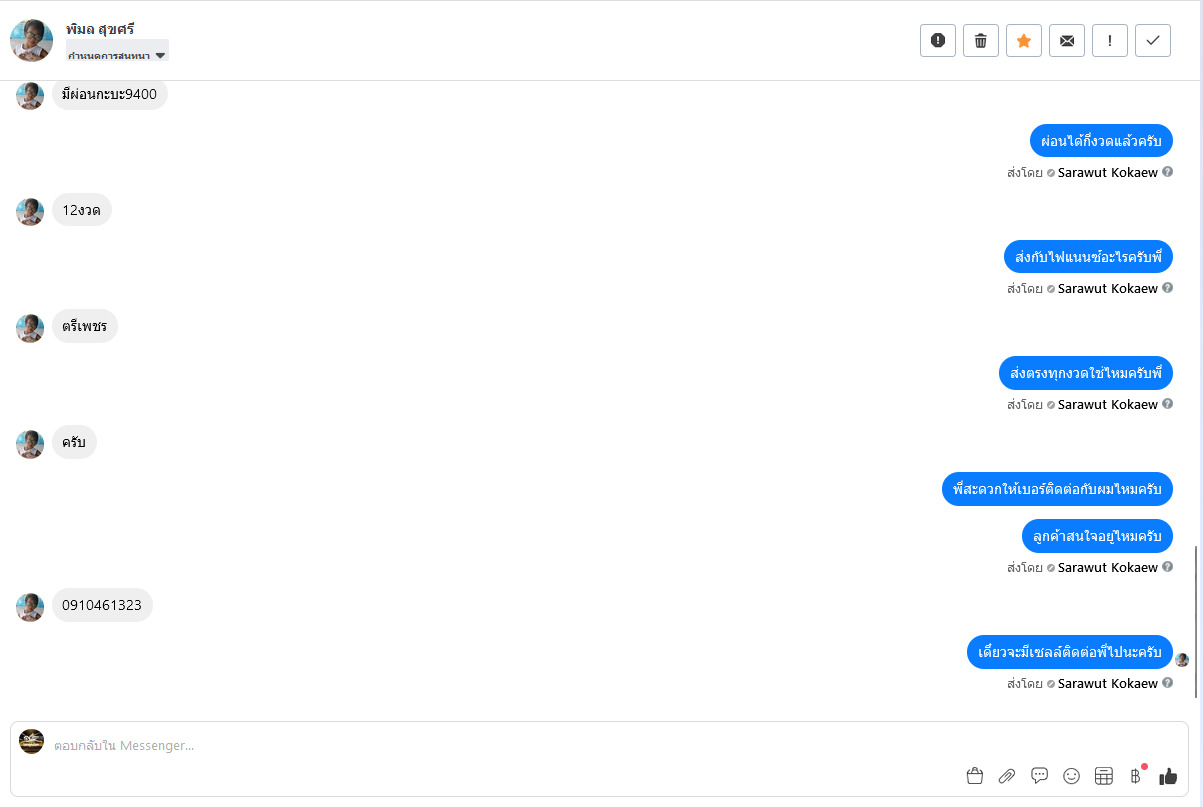Mark conversation done with checkmark button
This screenshot has height=807, width=1203.
click(1153, 40)
